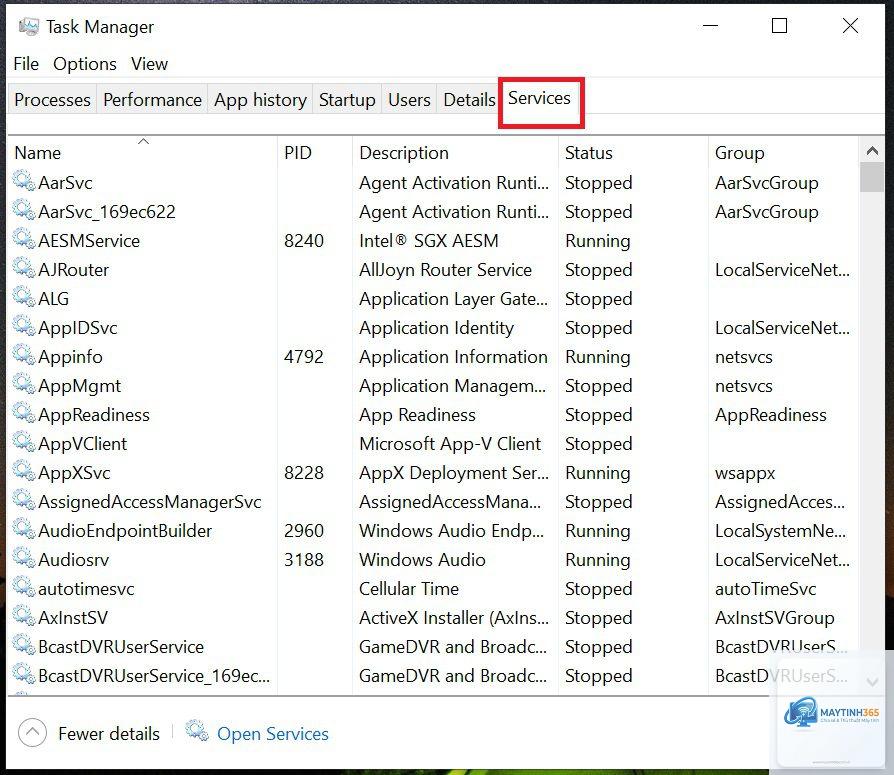This screenshot has height=775, width=894.
Task: Click the vertical scrollbar thumb
Action: (x=872, y=177)
